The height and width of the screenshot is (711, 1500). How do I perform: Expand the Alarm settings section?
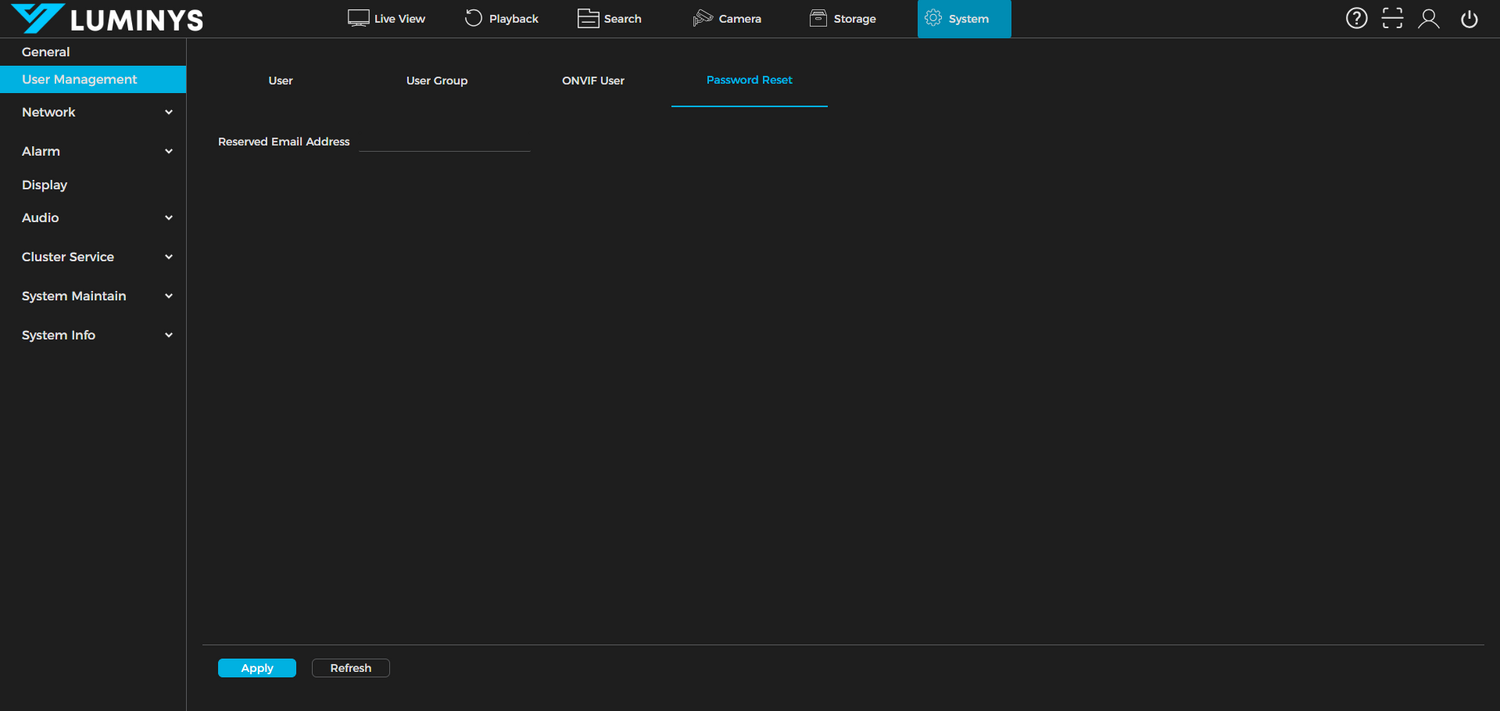93,151
